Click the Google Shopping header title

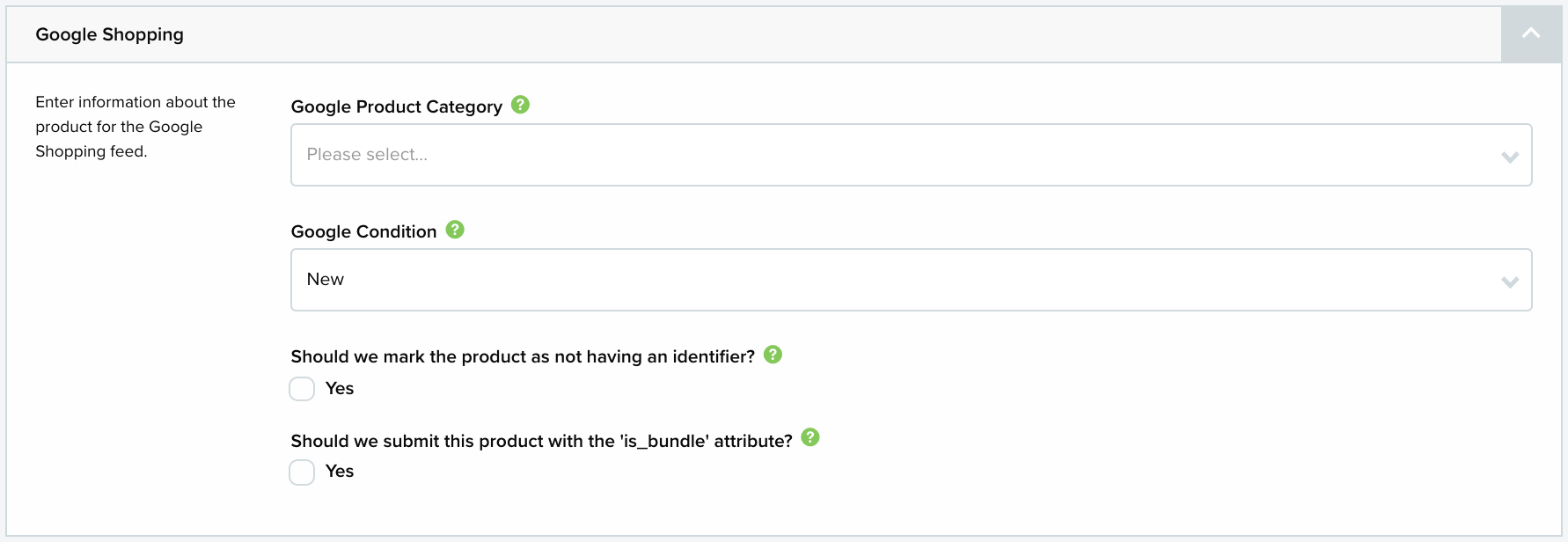point(110,34)
